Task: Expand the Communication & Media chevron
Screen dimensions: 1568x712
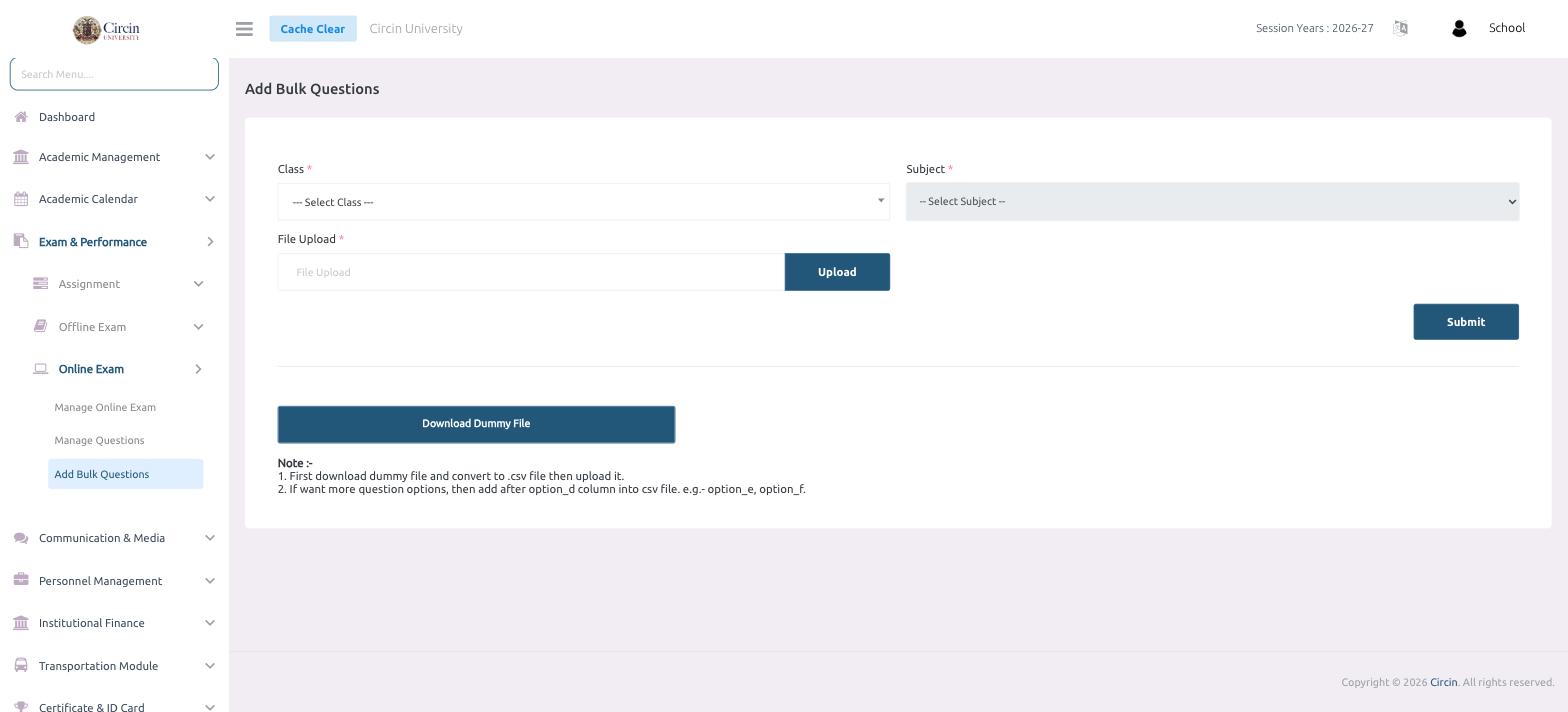Action: [210, 538]
